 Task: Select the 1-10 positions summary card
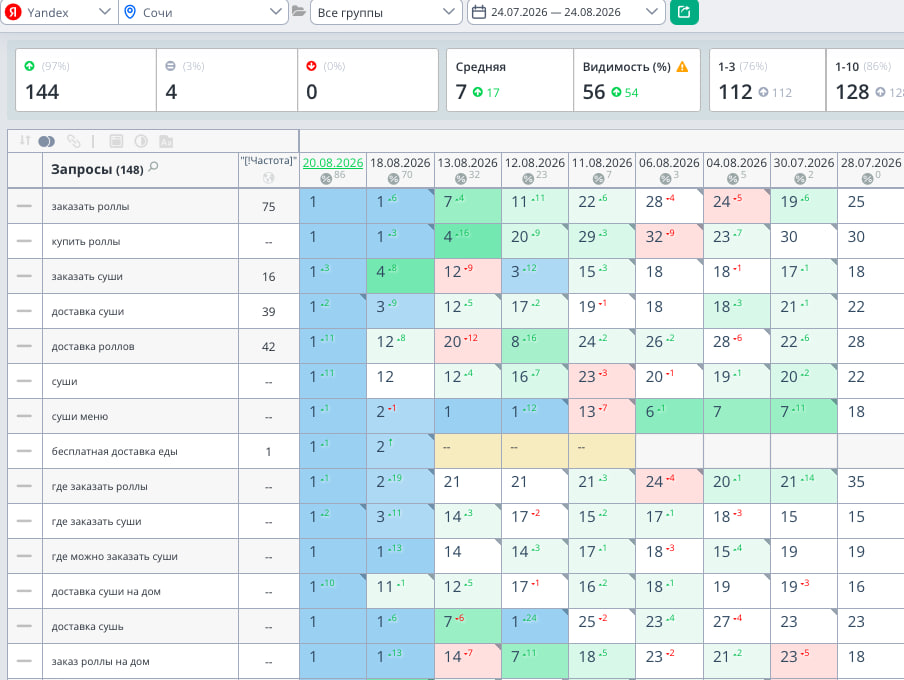tap(865, 80)
